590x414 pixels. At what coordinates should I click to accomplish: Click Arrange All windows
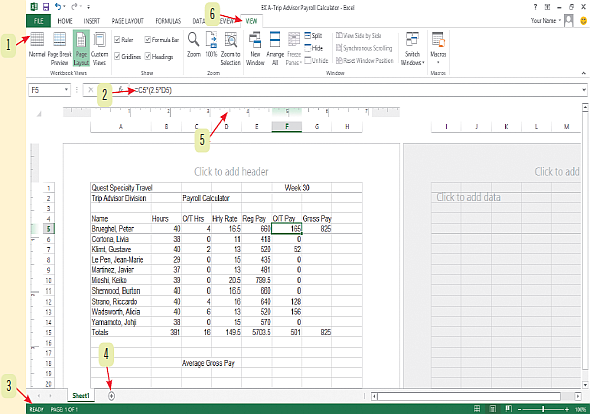click(x=275, y=49)
